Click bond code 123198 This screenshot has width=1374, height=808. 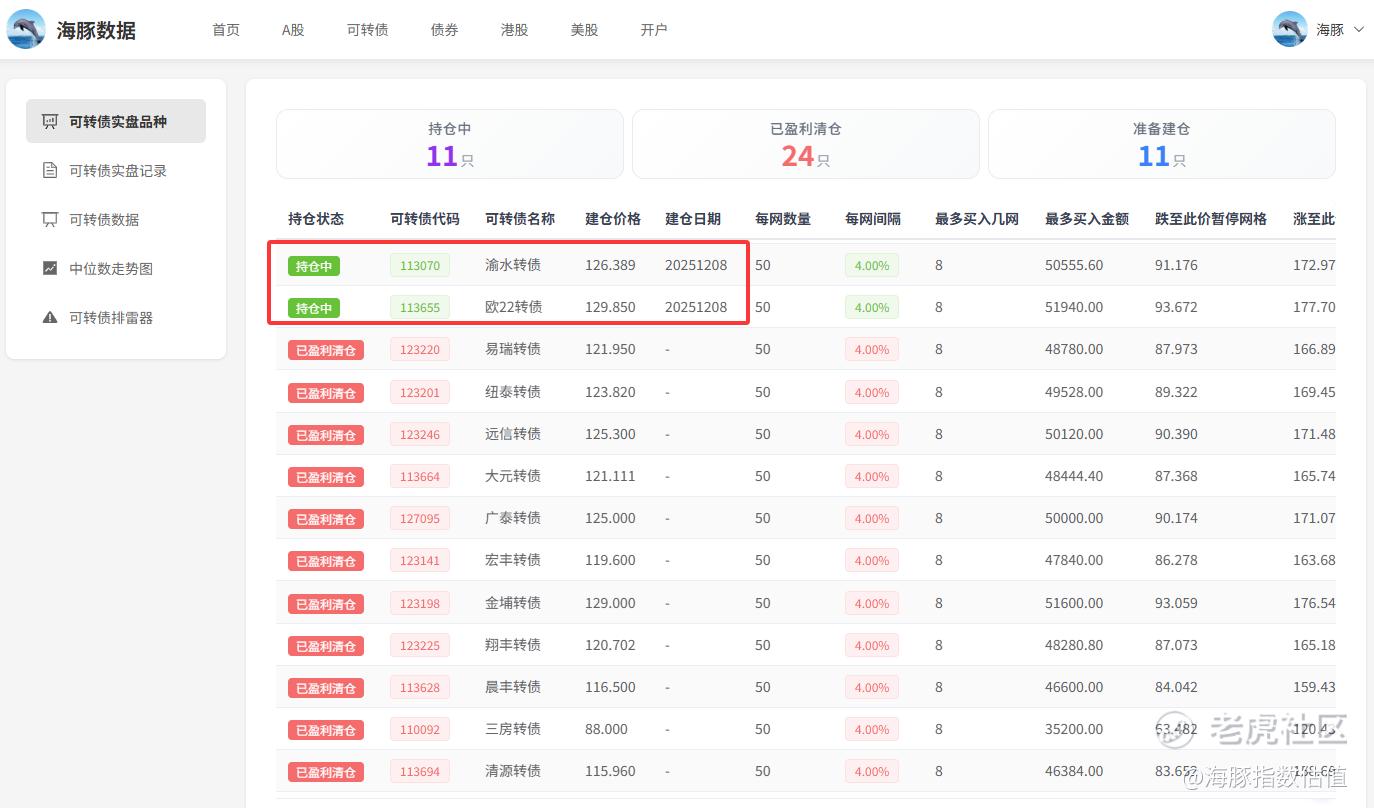click(x=420, y=603)
